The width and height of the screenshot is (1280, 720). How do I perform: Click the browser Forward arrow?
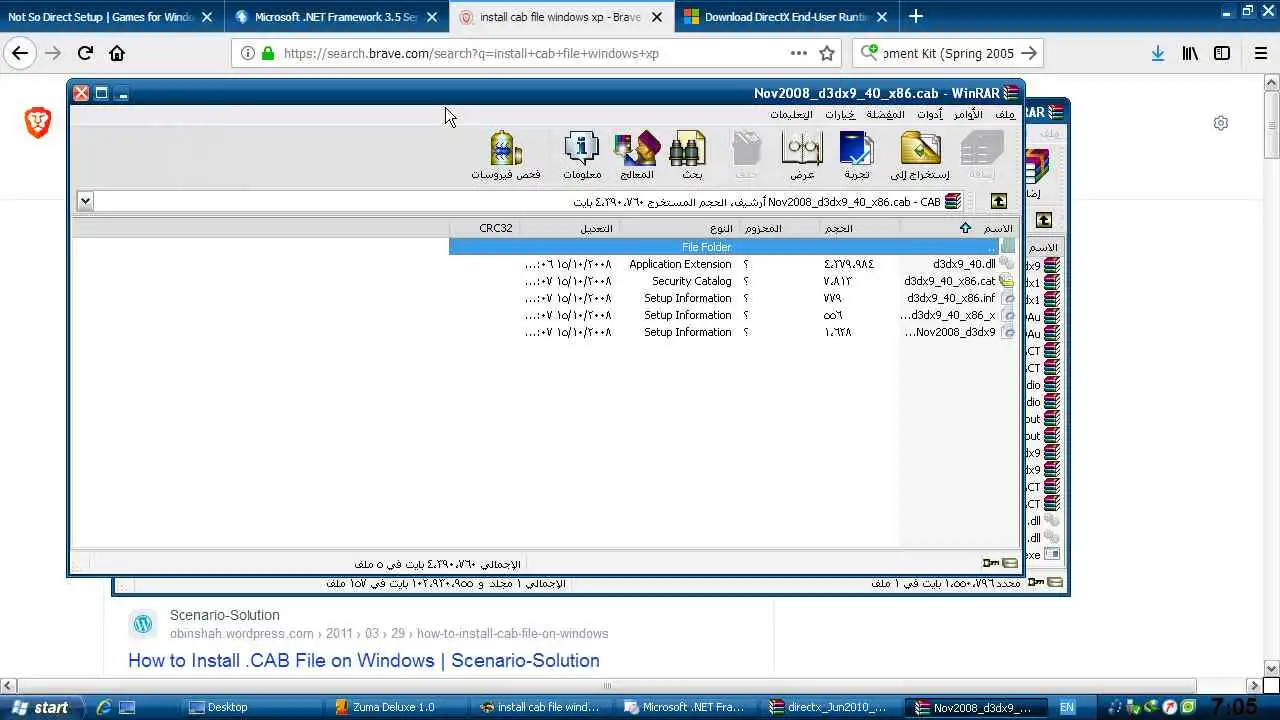[52, 54]
